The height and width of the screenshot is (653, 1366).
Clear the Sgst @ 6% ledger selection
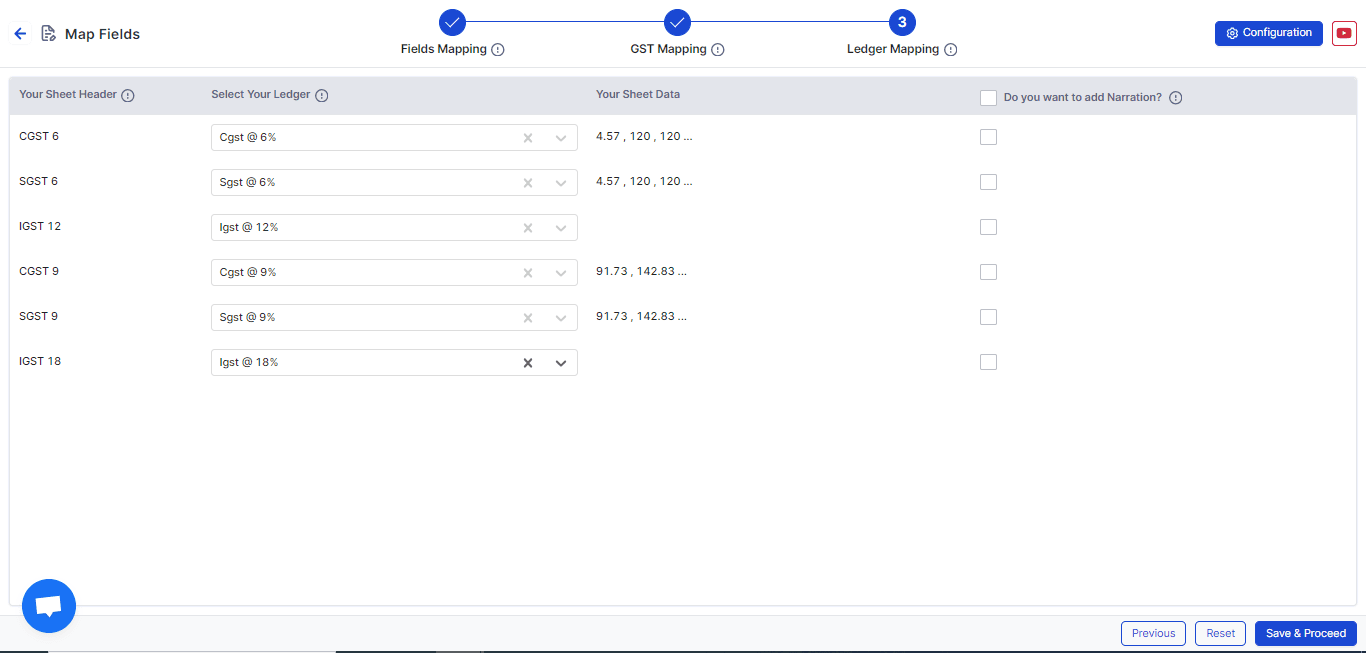tap(528, 183)
